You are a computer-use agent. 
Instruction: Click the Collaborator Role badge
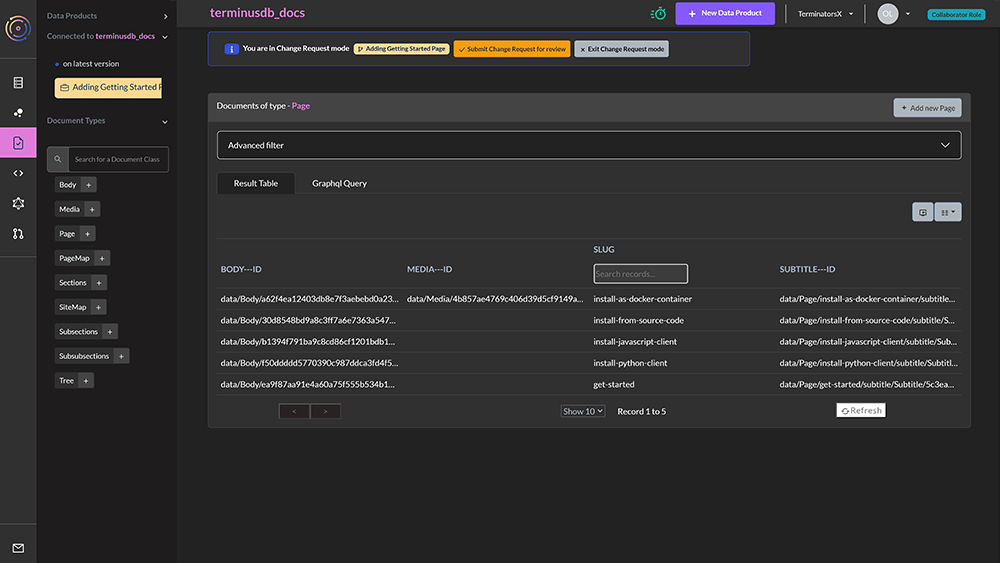tap(956, 15)
